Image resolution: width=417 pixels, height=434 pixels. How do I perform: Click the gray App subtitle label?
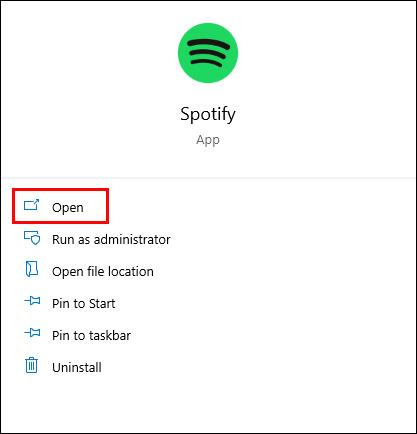coord(208,140)
